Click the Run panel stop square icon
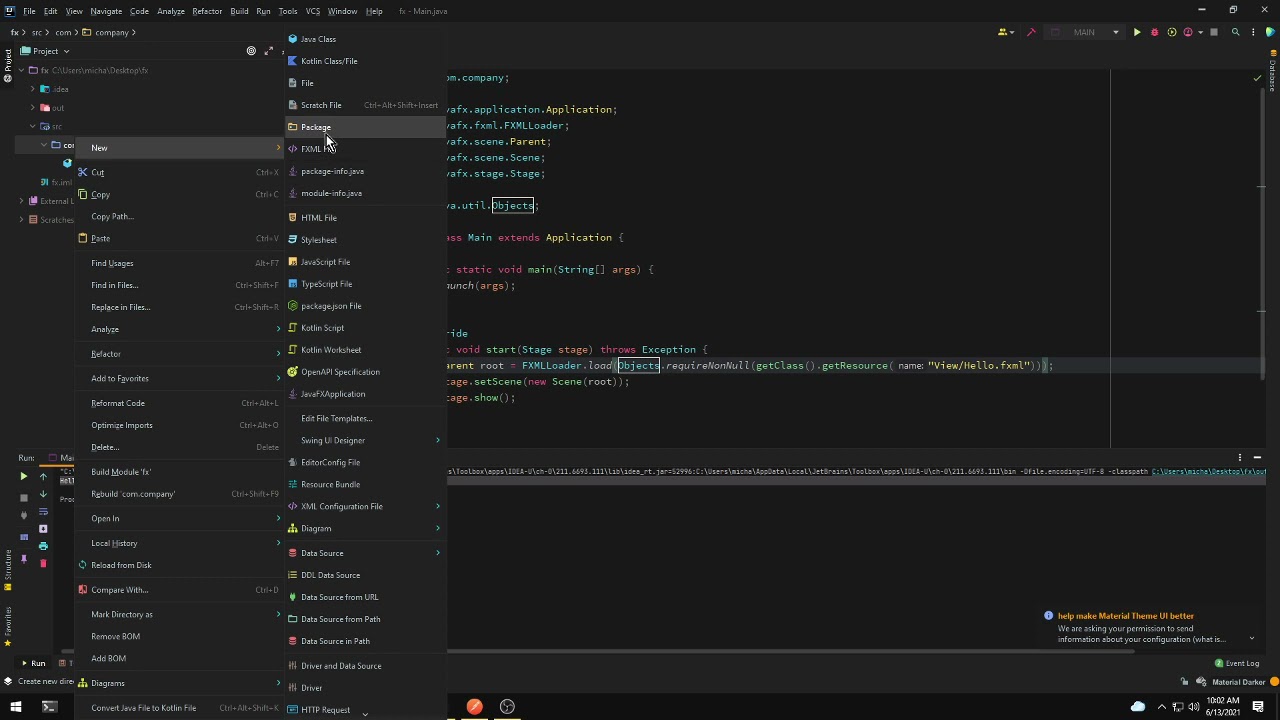1280x720 pixels. click(x=23, y=498)
